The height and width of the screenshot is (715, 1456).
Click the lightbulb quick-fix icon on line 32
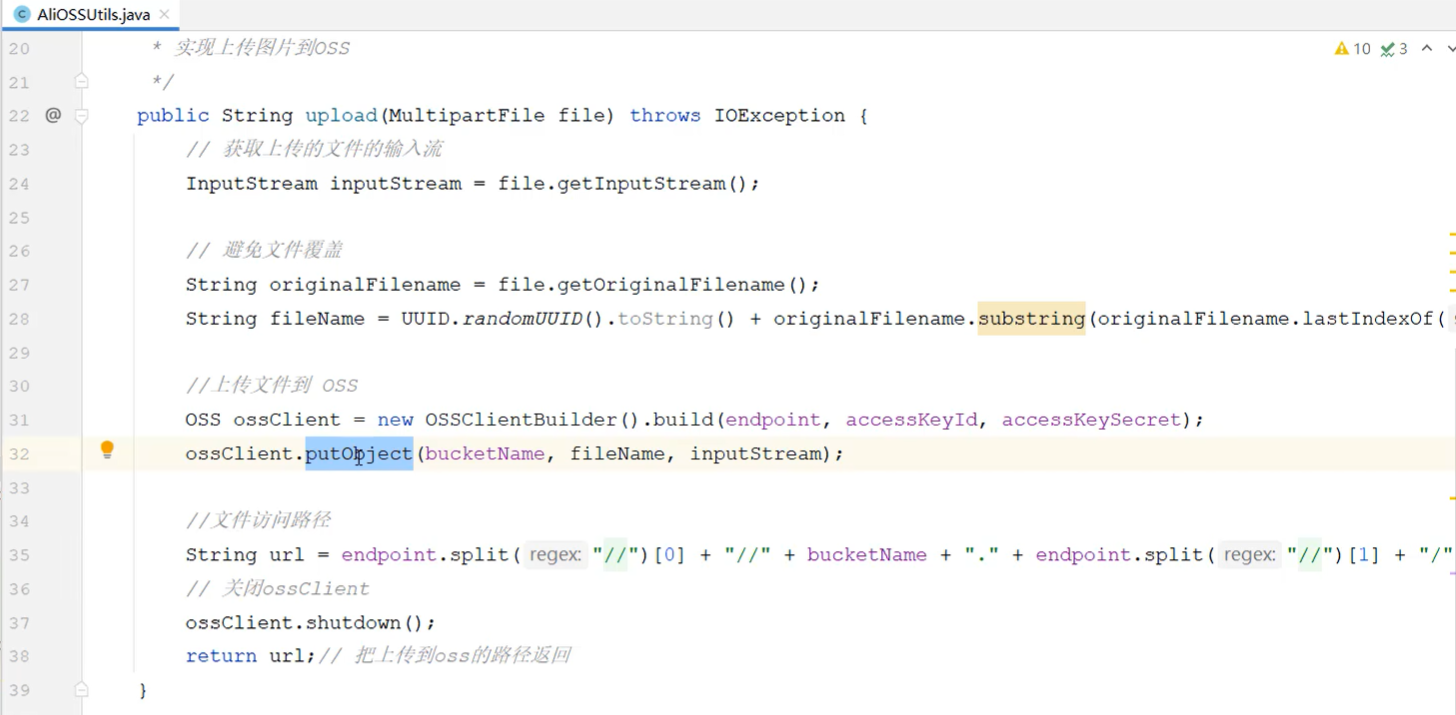point(107,450)
